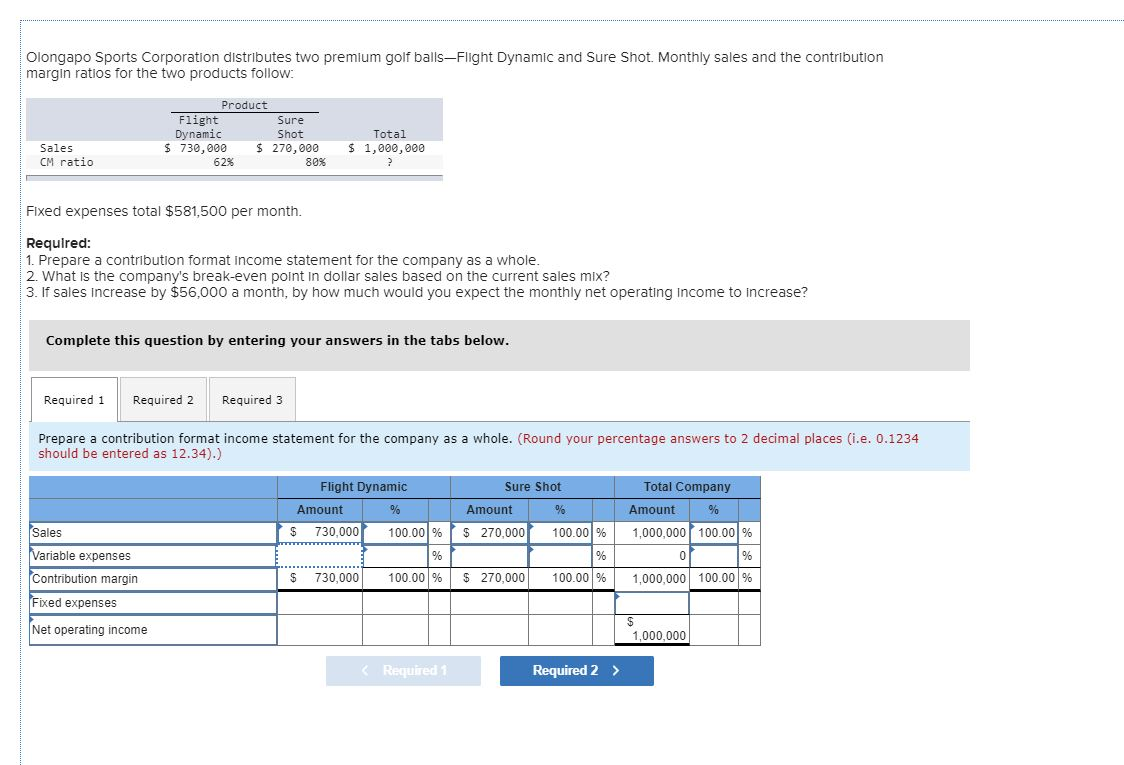Click Flight Dynamic variable expenses percent field
Image resolution: width=1124 pixels, height=765 pixels.
tap(396, 556)
